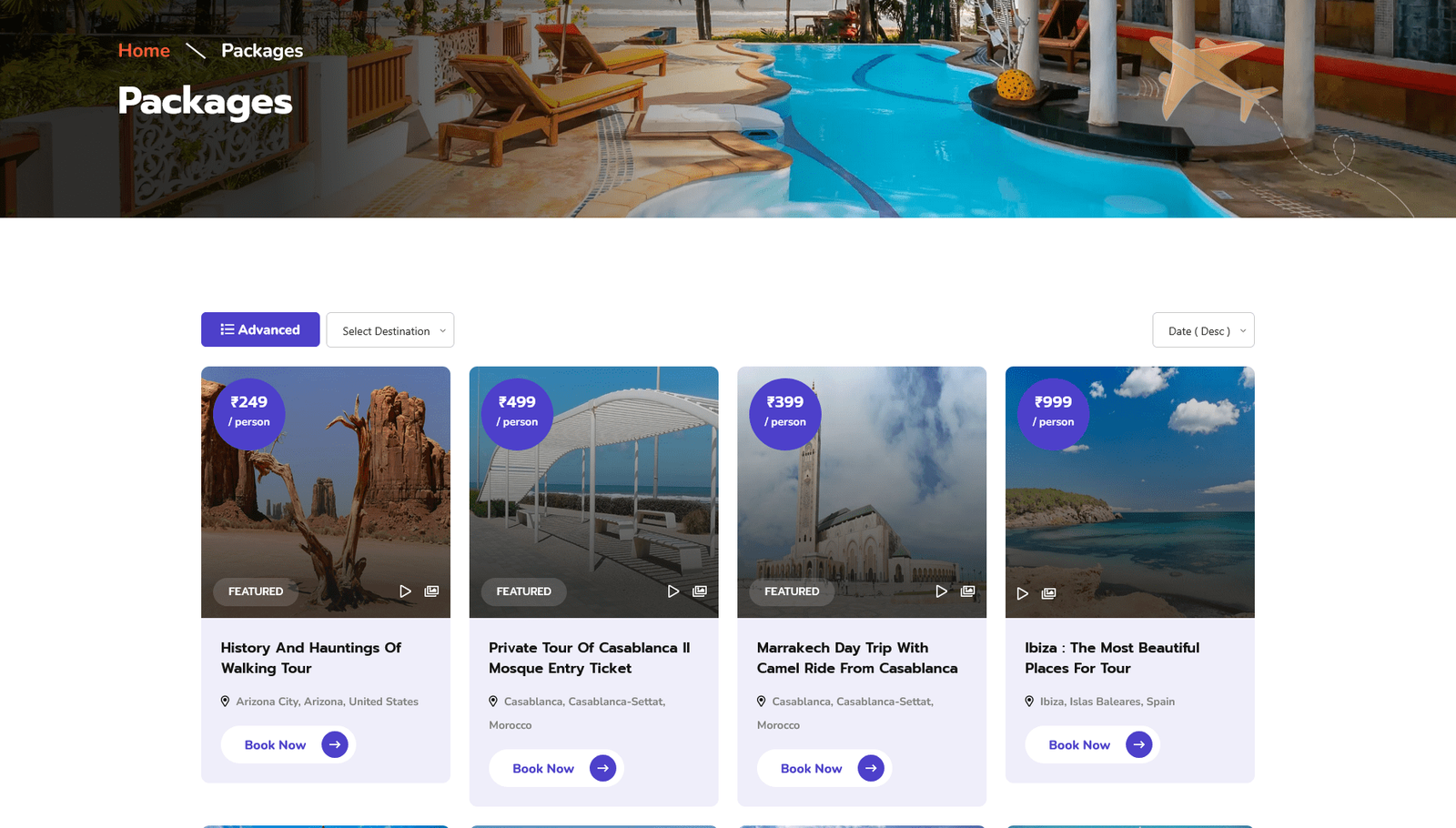1456x828 pixels.
Task: Open gallery icon on Marrakech Day Trip card
Action: (x=967, y=591)
